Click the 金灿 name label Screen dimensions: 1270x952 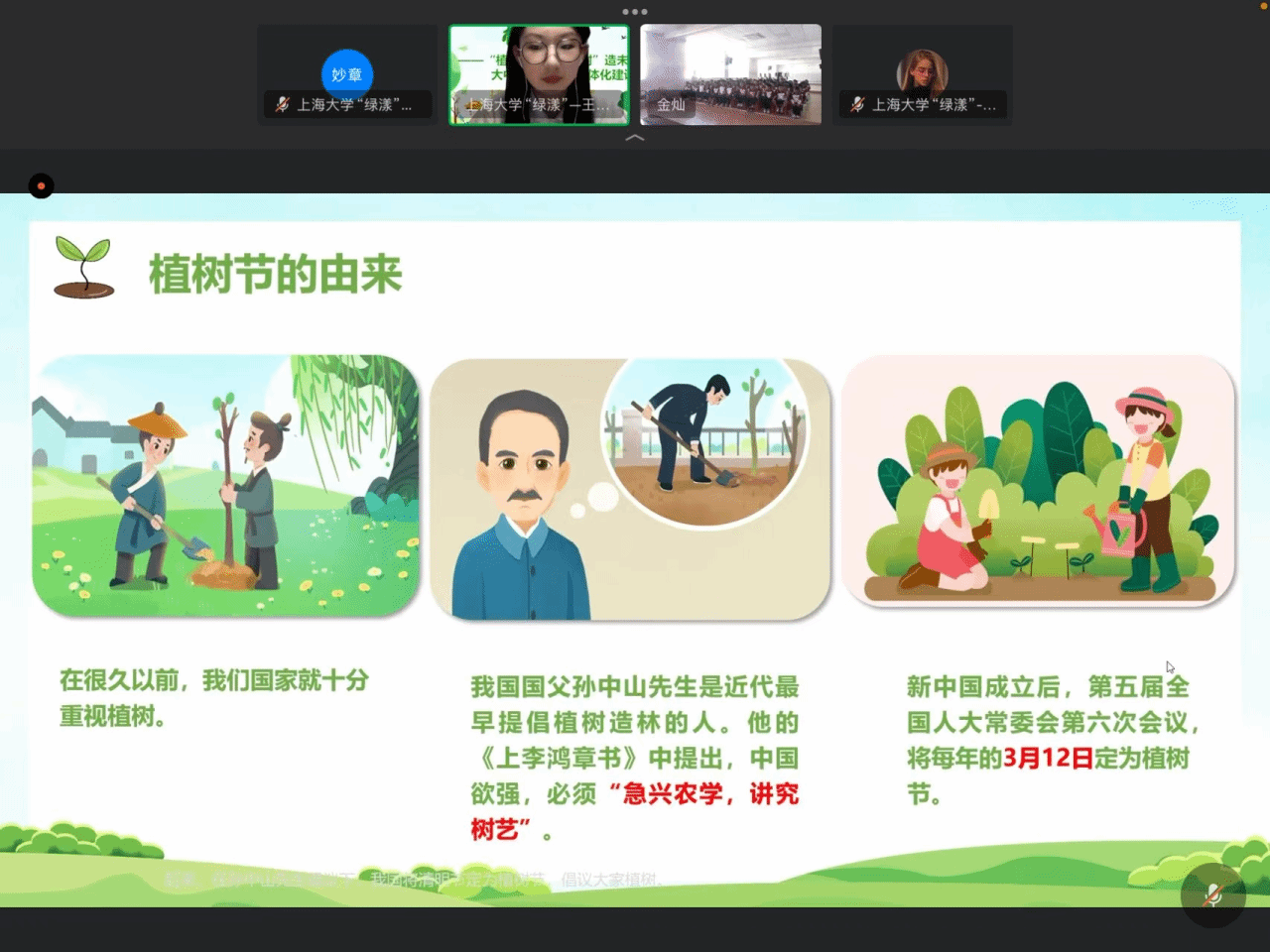tap(671, 104)
